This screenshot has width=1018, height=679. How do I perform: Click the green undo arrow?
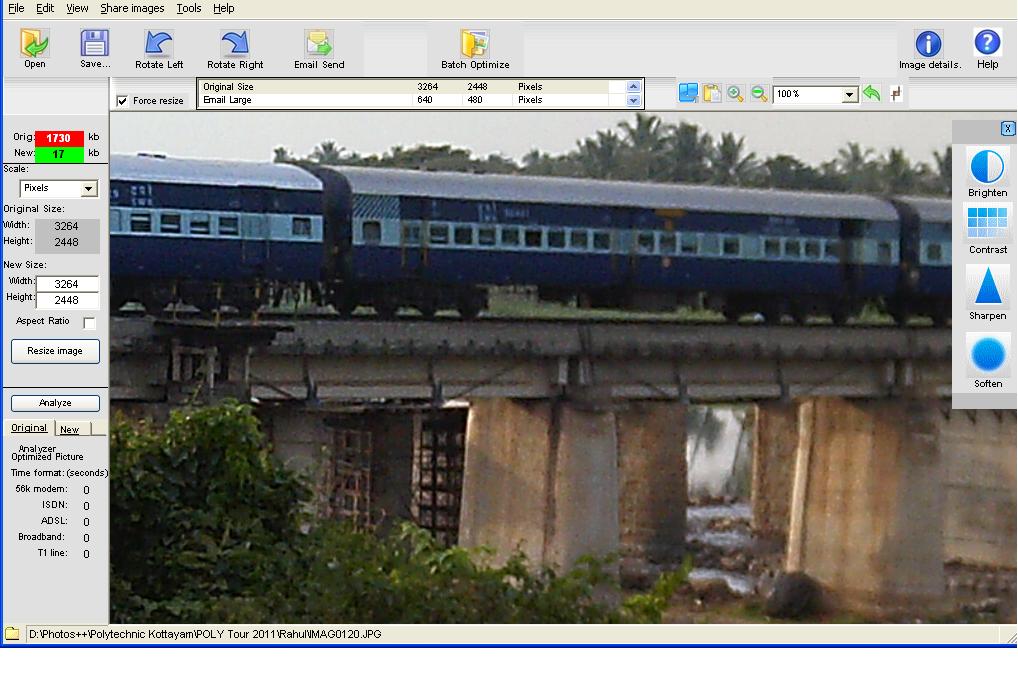pos(872,93)
